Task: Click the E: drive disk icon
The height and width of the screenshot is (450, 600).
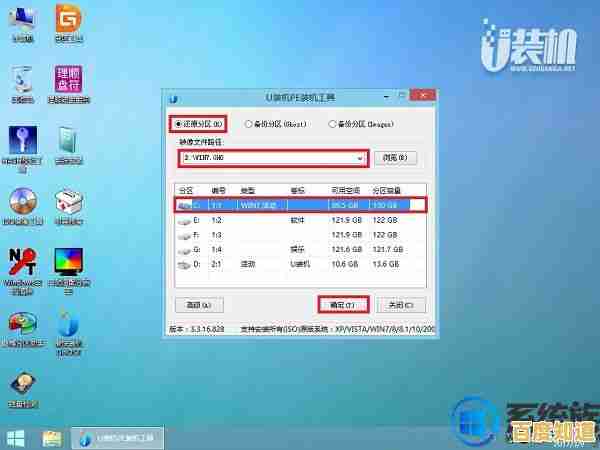Action: (x=184, y=221)
